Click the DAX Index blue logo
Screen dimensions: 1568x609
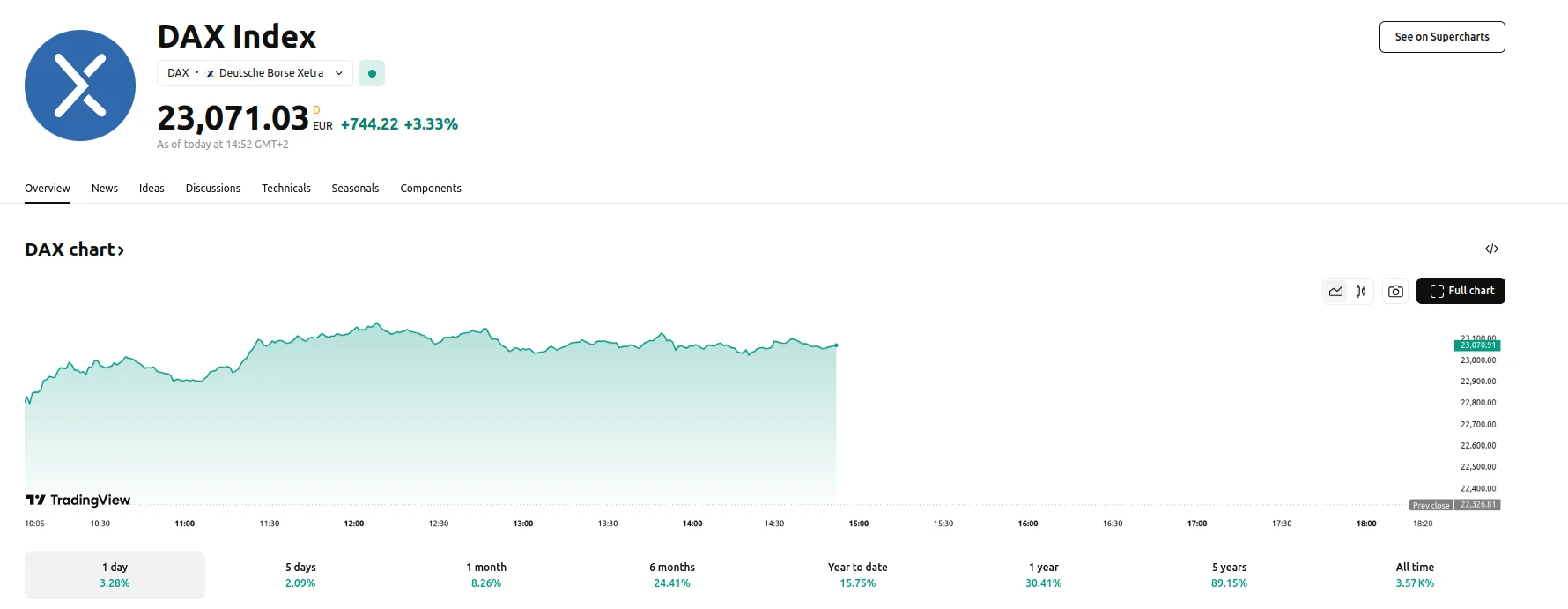click(x=80, y=85)
